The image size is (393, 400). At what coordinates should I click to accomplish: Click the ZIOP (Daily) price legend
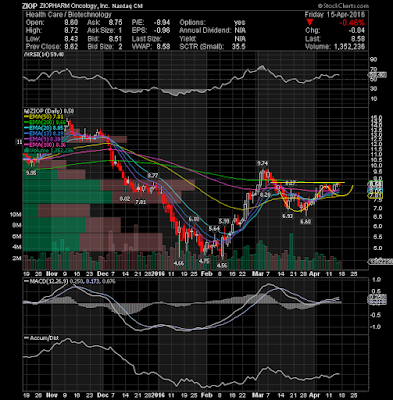click(x=49, y=111)
